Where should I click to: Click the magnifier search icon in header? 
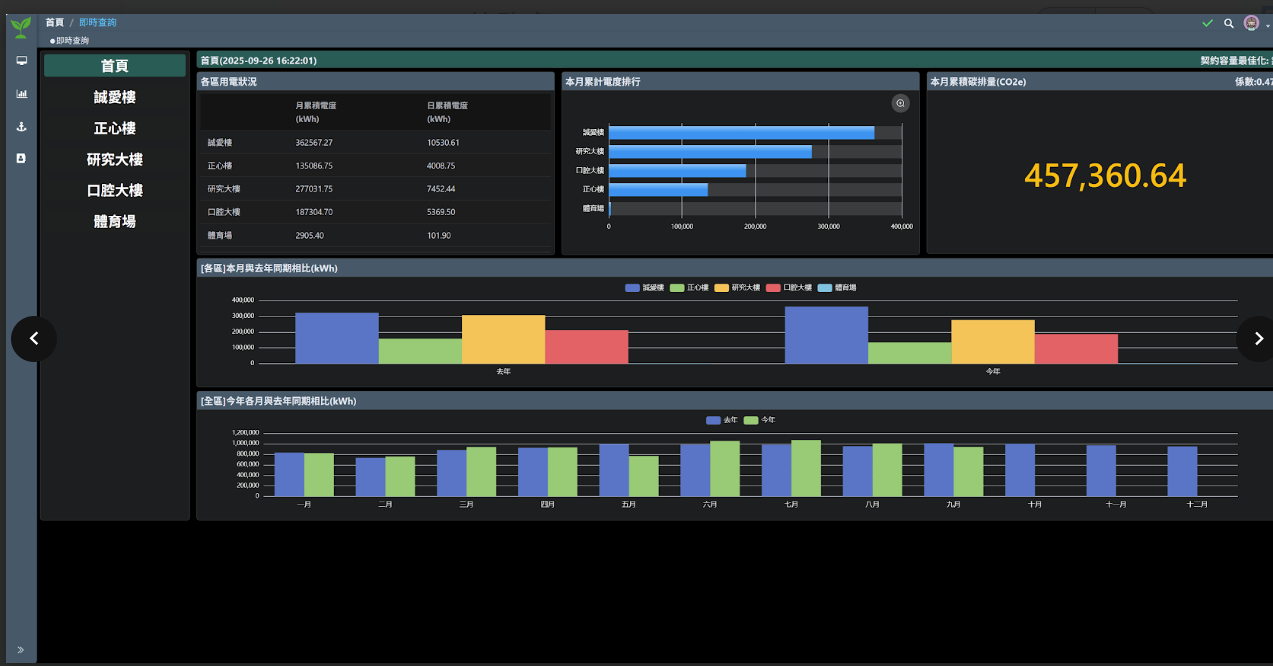(x=1229, y=23)
